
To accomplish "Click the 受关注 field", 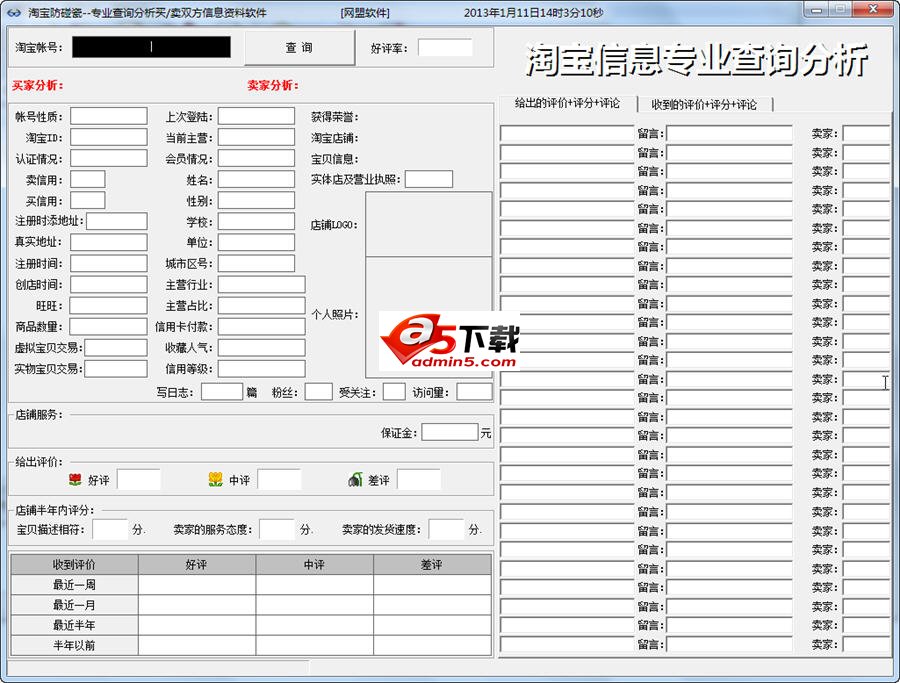I will point(394,392).
